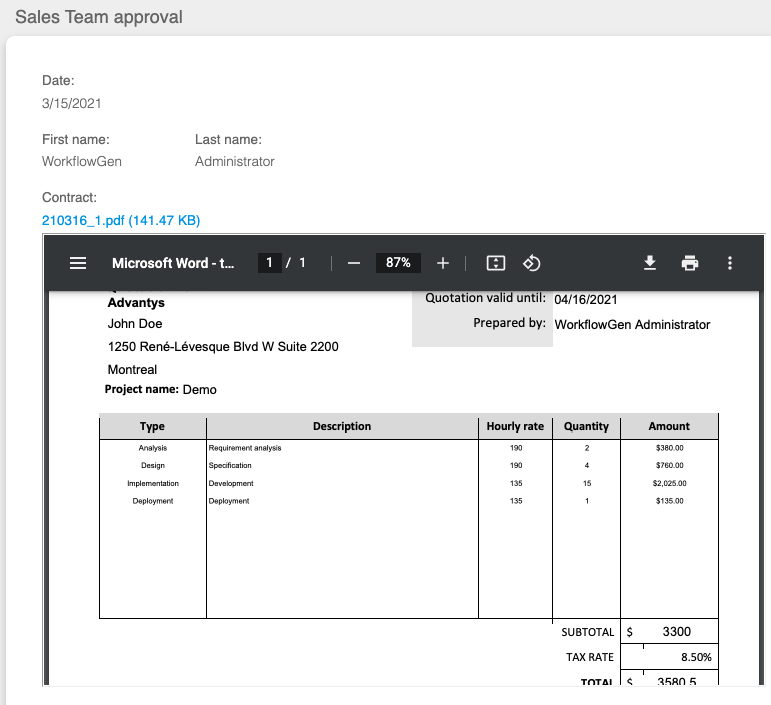Select the Description column header

tap(341, 426)
